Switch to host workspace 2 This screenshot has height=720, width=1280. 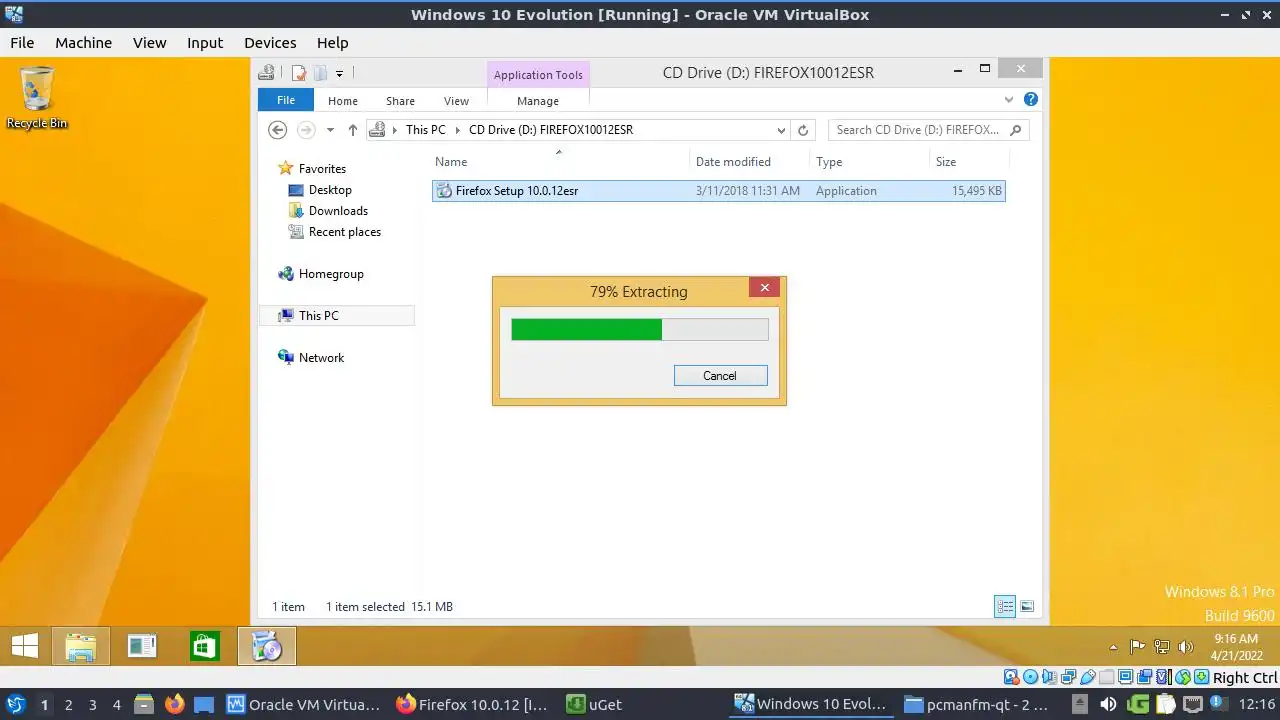click(x=68, y=705)
